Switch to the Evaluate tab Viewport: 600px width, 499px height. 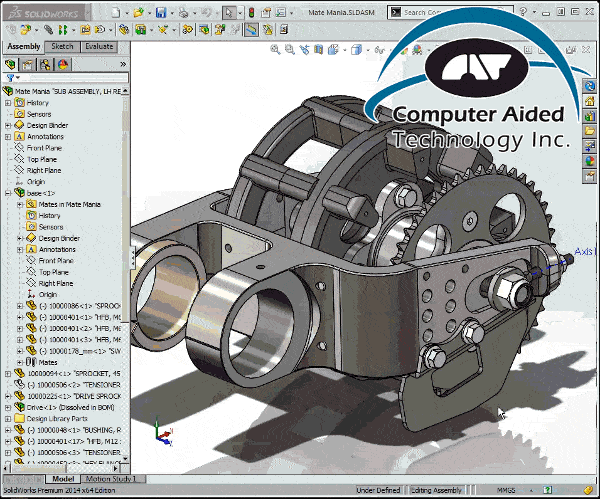click(x=99, y=47)
